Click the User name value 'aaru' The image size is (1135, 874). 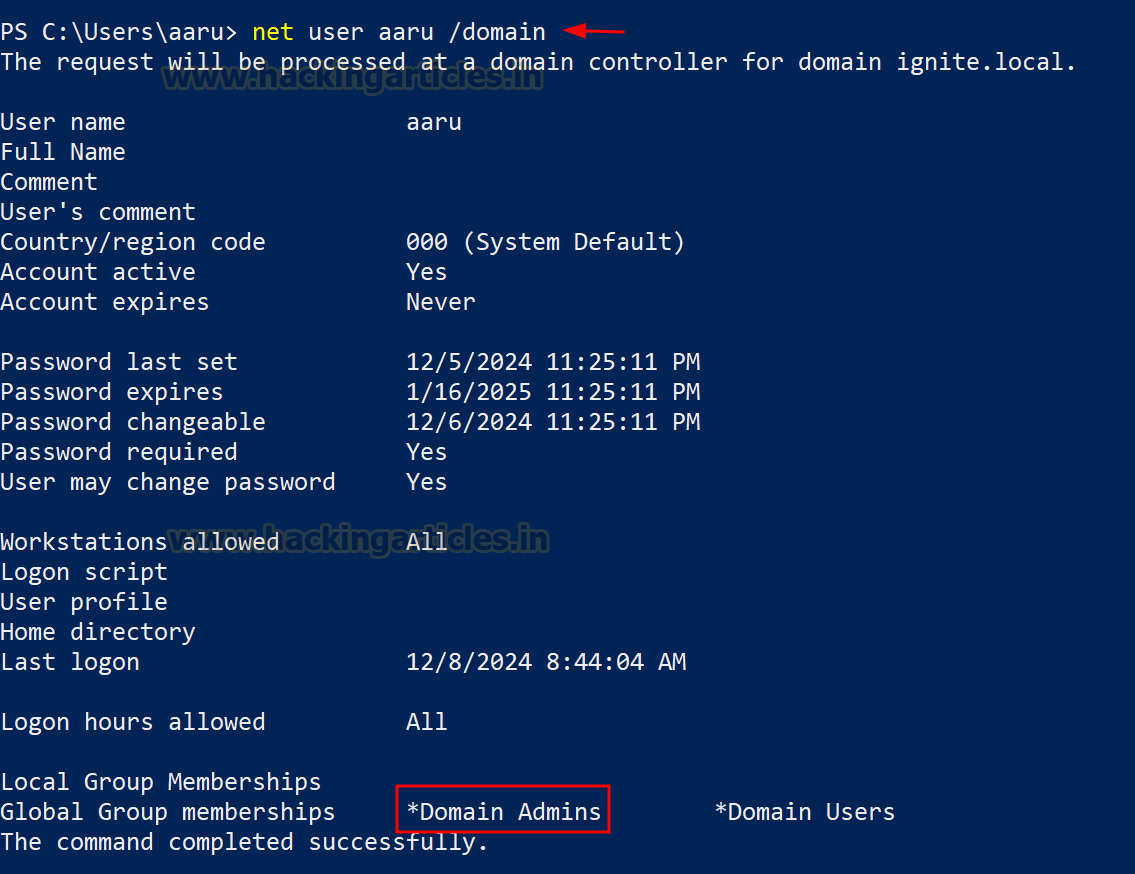coord(434,122)
